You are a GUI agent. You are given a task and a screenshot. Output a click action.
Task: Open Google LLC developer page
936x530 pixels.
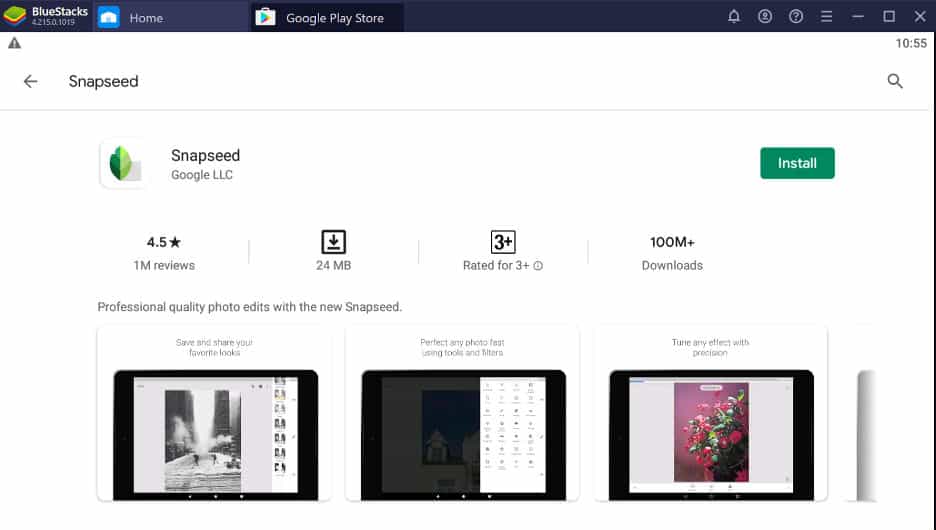(x=202, y=175)
